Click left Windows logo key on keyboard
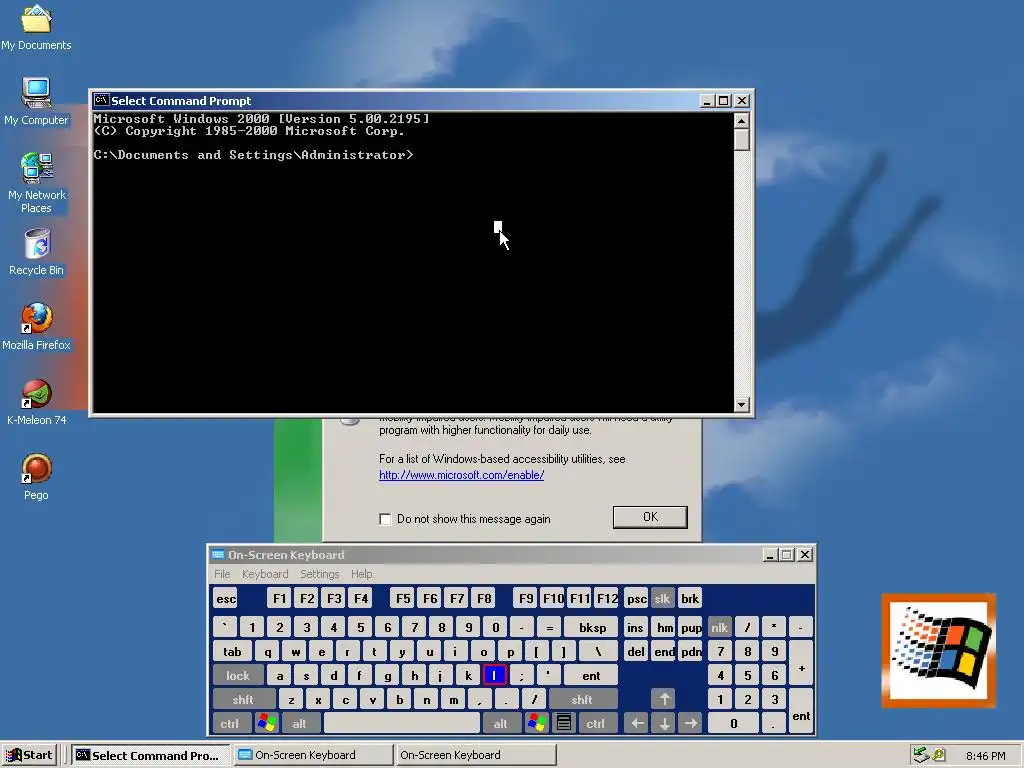Viewport: 1024px width, 768px height. (267, 723)
